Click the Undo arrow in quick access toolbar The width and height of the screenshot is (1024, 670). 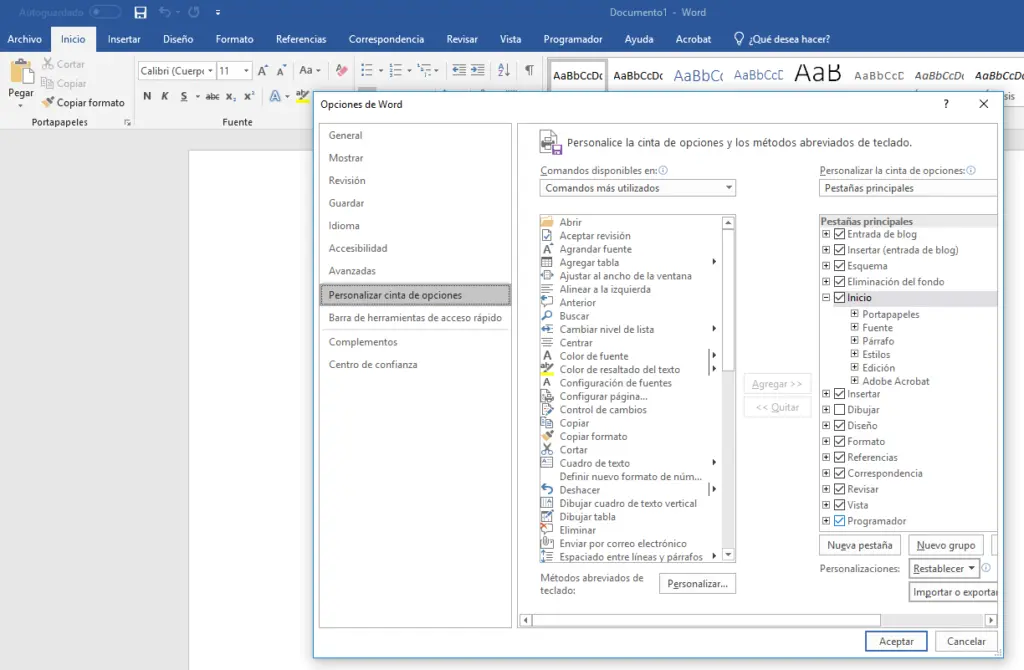click(x=165, y=12)
